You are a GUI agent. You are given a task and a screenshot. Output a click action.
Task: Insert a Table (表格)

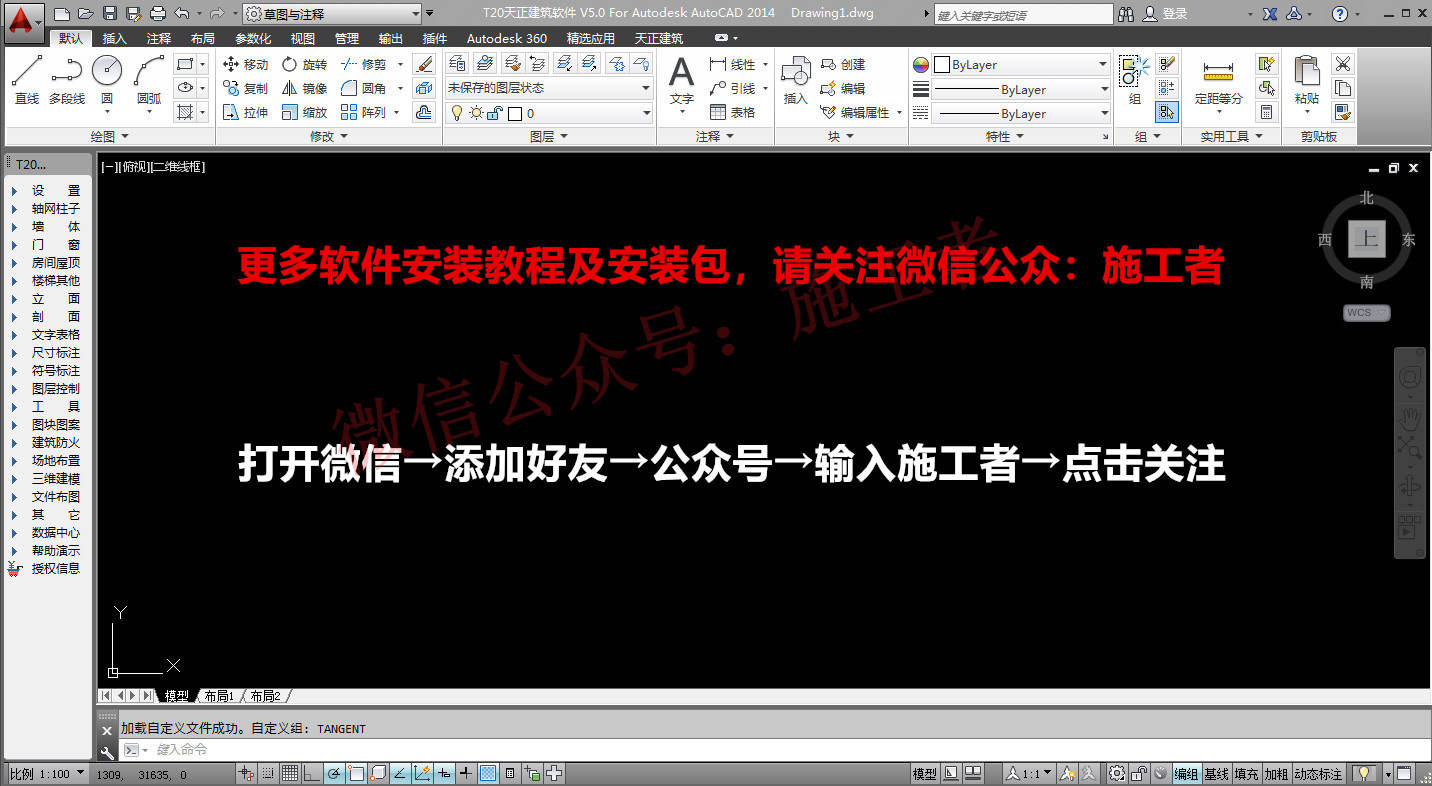(732, 112)
